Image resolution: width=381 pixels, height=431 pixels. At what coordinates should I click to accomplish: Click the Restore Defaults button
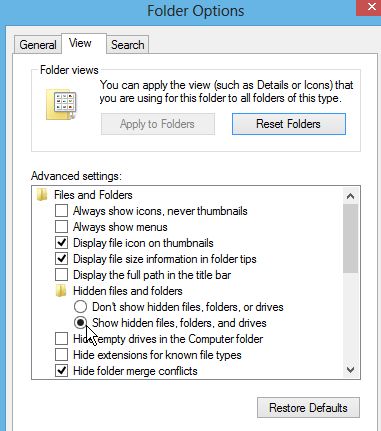[x=308, y=408]
